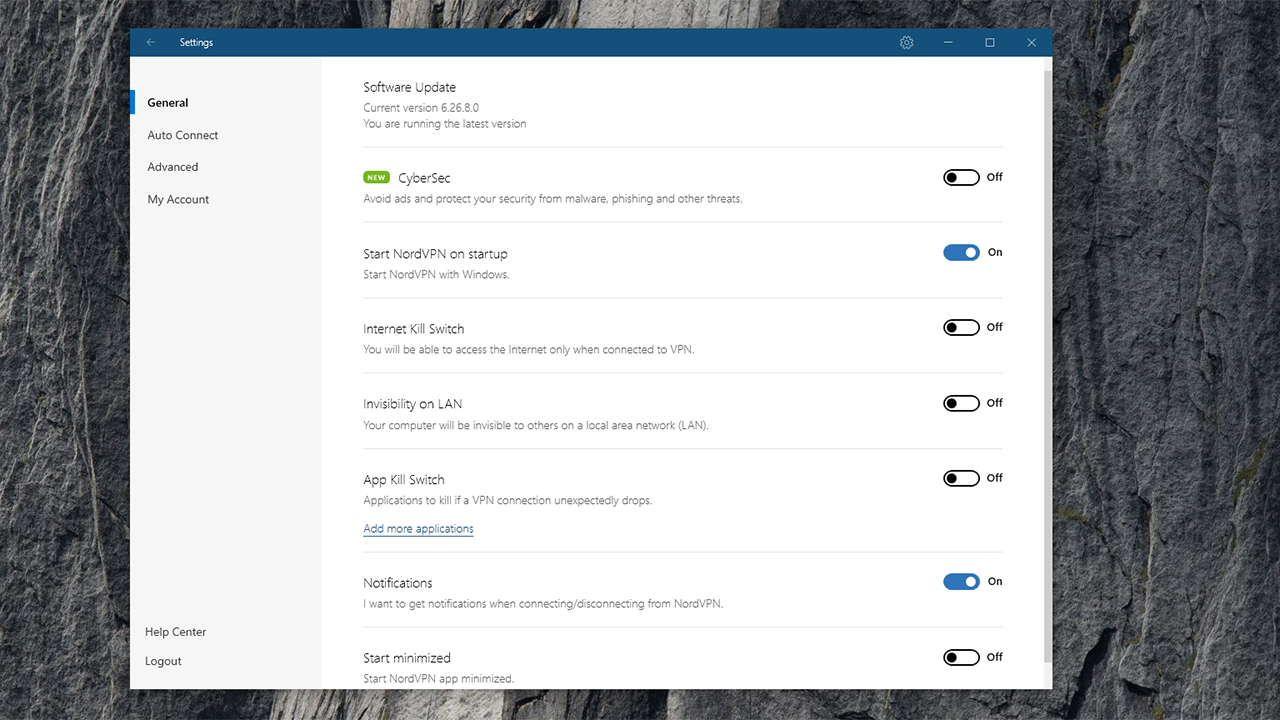Disable the Notifications toggle
This screenshot has width=1280, height=720.
coord(961,581)
